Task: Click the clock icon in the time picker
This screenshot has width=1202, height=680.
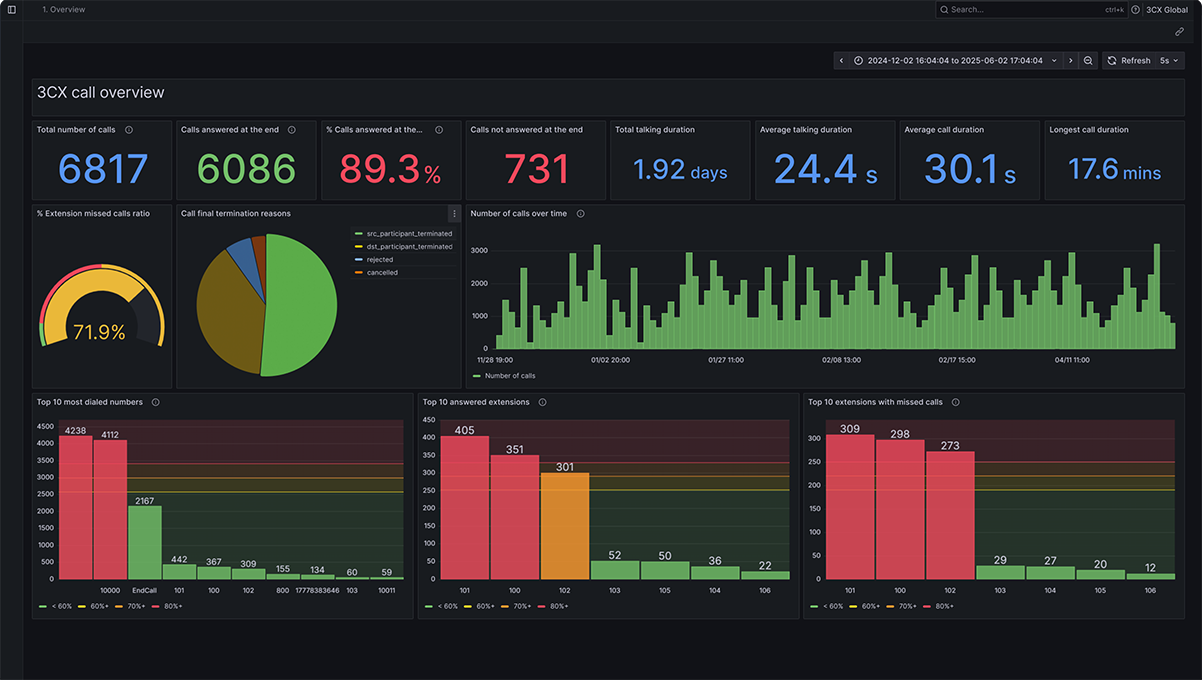Action: [x=858, y=60]
